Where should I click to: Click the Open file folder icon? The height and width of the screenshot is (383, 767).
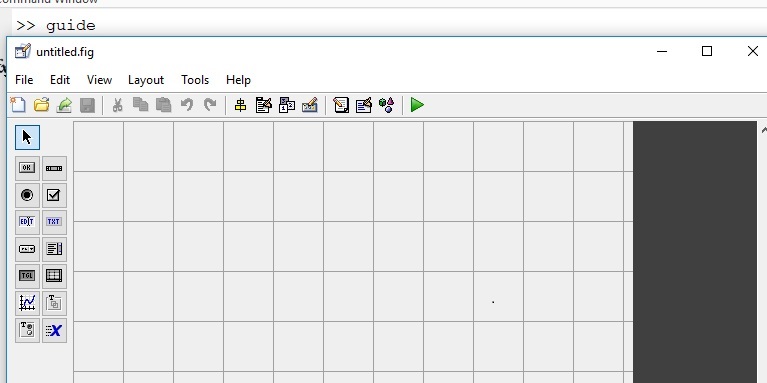[x=42, y=105]
